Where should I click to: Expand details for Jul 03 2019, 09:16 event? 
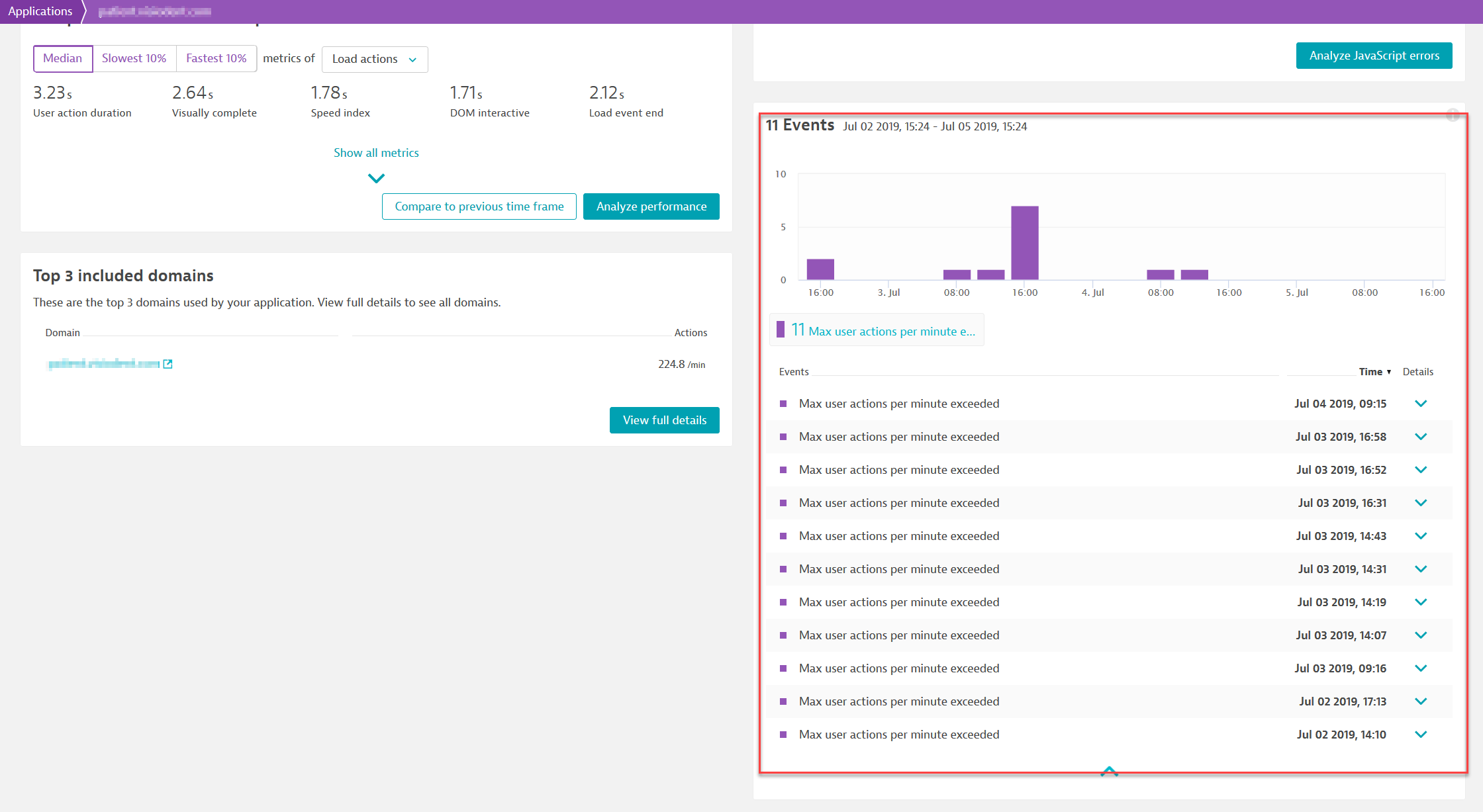click(x=1421, y=668)
